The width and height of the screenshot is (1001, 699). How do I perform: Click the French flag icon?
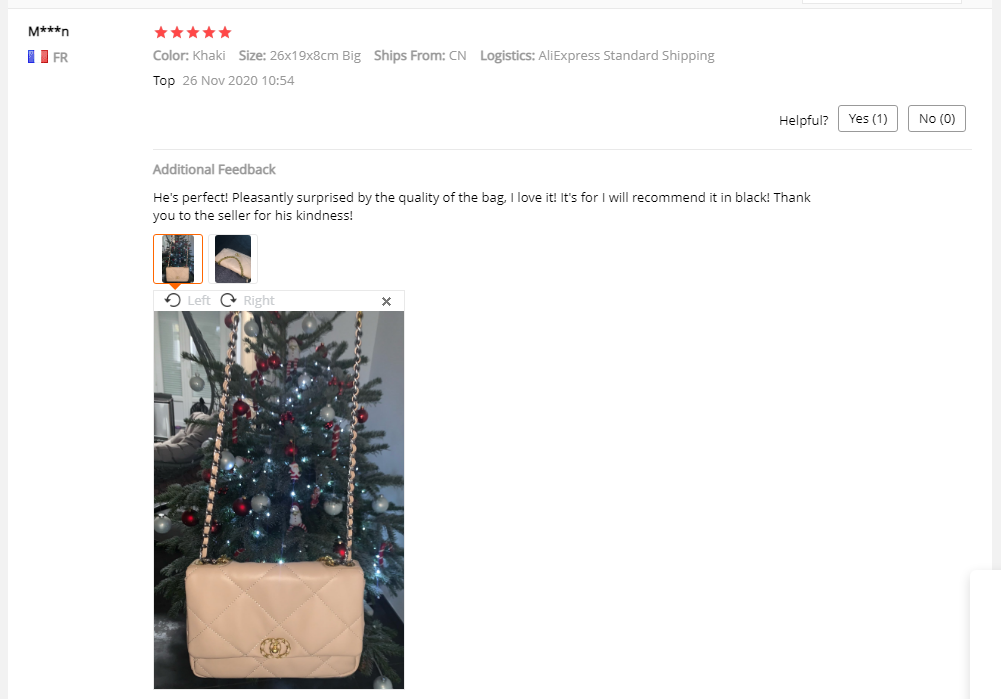[x=38, y=57]
